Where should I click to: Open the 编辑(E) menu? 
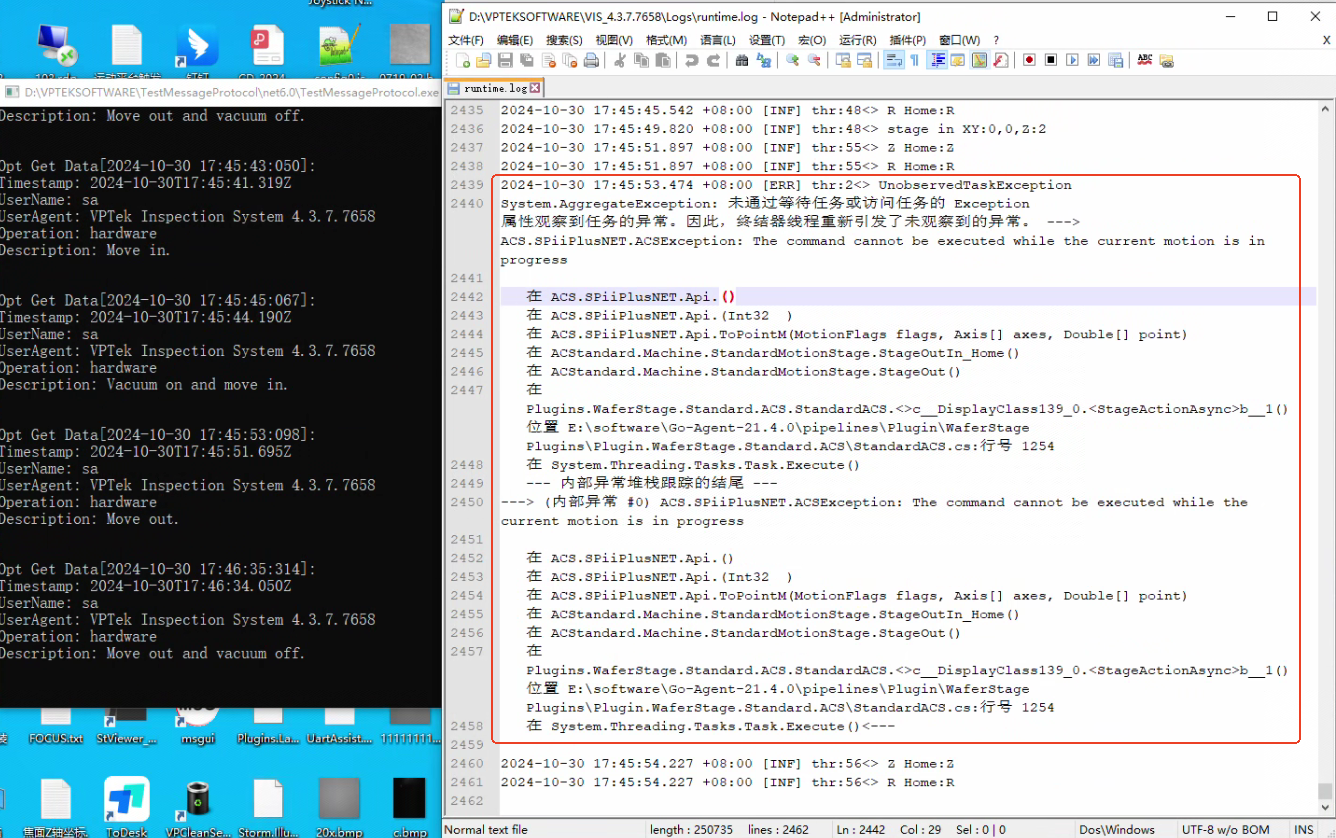515,40
